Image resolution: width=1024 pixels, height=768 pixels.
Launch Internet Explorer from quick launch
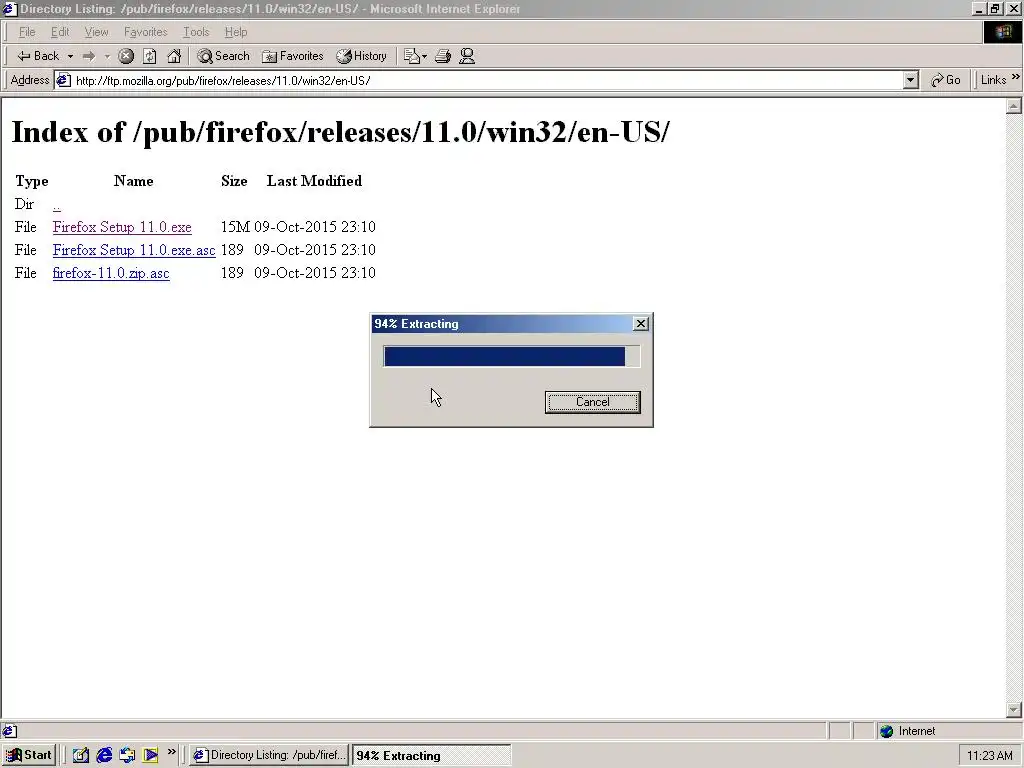pyautogui.click(x=104, y=756)
